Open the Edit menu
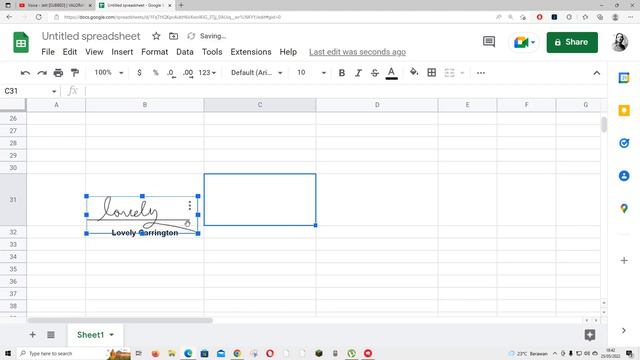Screen dimensions: 640x360 [70, 52]
